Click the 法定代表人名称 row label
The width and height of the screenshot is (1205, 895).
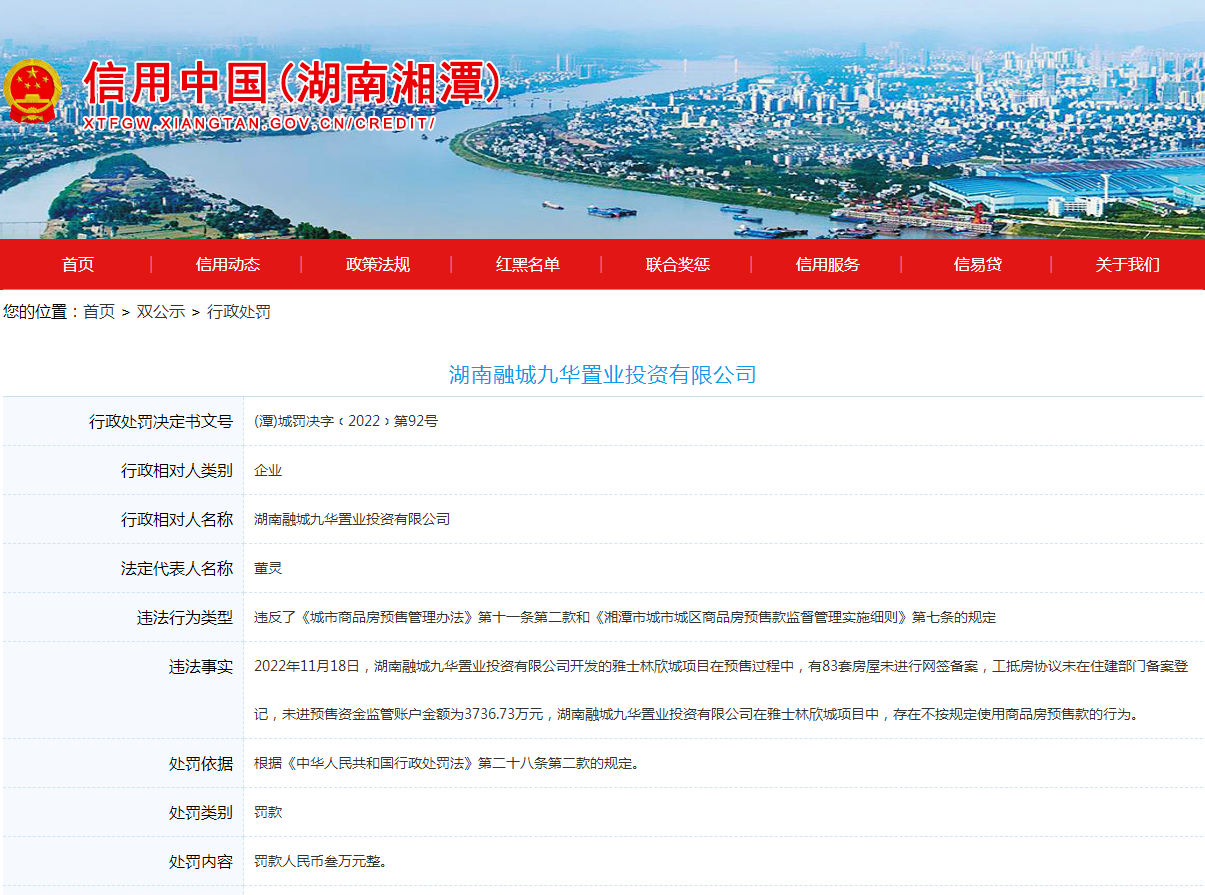177,568
